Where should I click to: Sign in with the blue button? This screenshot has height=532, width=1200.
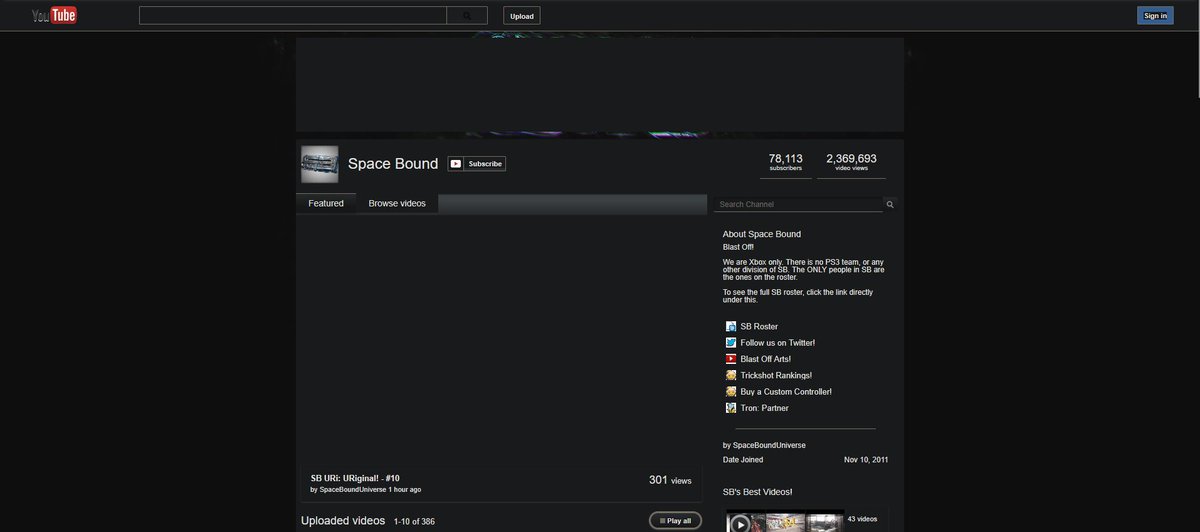1155,15
